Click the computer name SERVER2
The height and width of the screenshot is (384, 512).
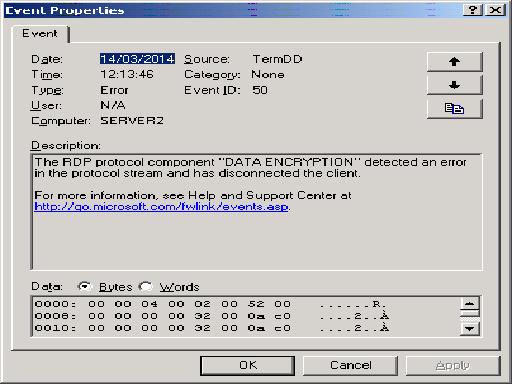coord(132,120)
